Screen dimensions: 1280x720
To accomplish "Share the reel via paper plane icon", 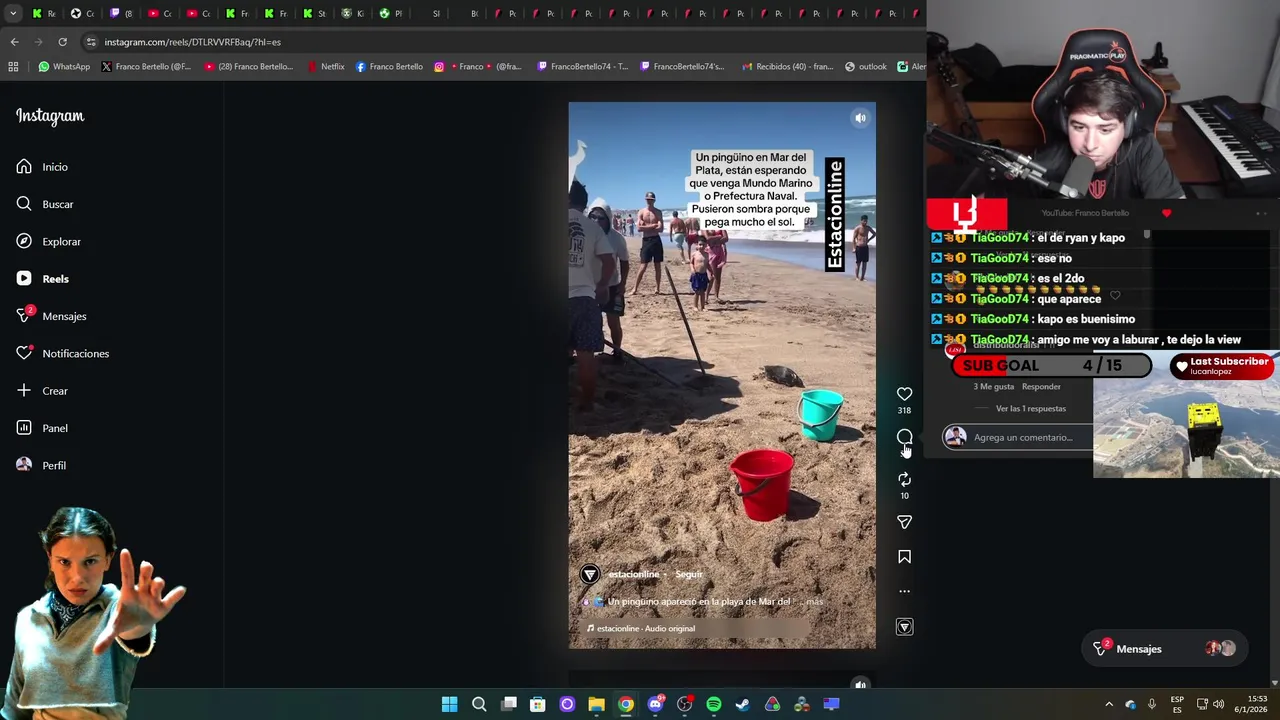I will click(x=904, y=522).
